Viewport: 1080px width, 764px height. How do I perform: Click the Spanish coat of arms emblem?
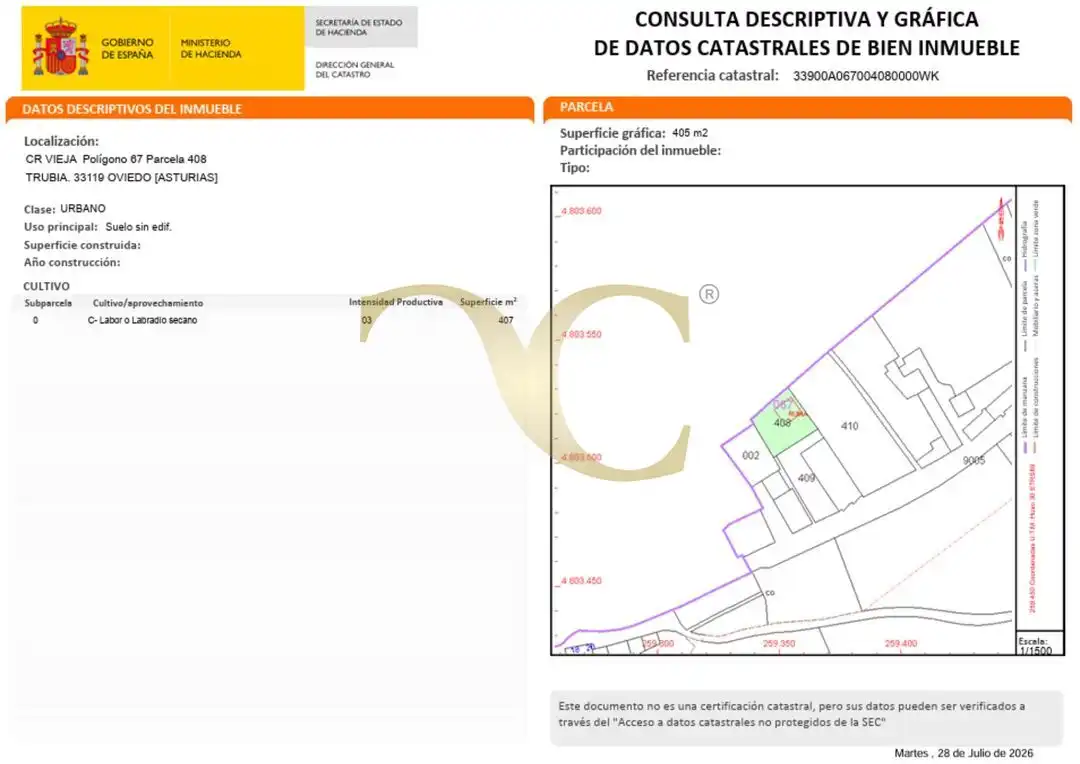61,48
